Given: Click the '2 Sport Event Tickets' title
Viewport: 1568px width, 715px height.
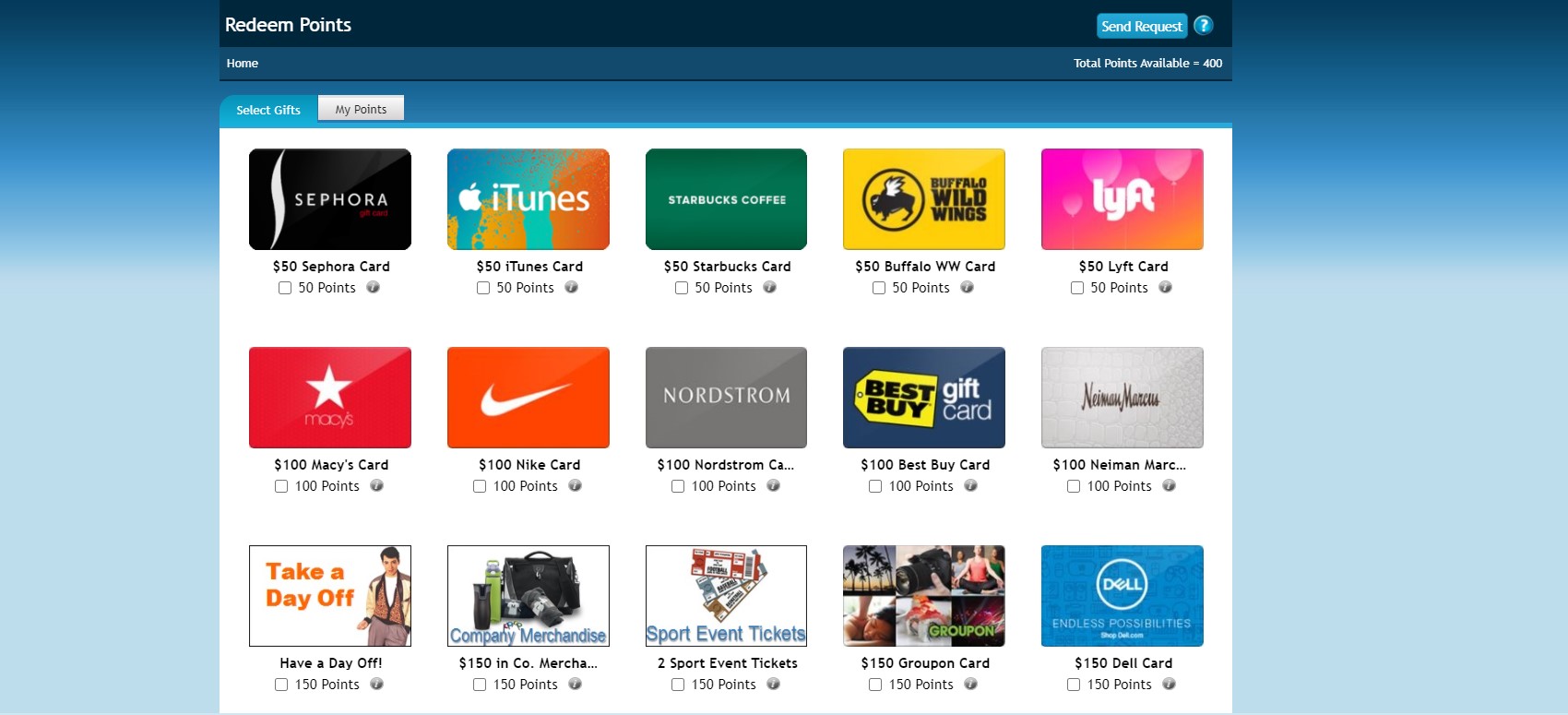Looking at the screenshot, I should tap(728, 663).
